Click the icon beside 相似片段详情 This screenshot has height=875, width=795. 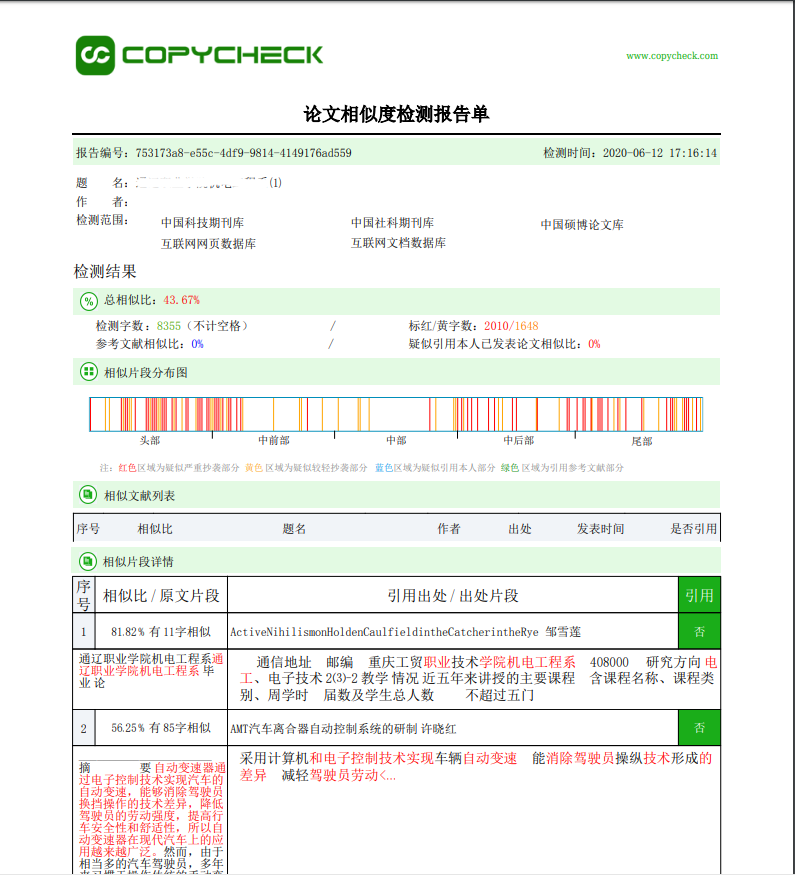pos(88,562)
